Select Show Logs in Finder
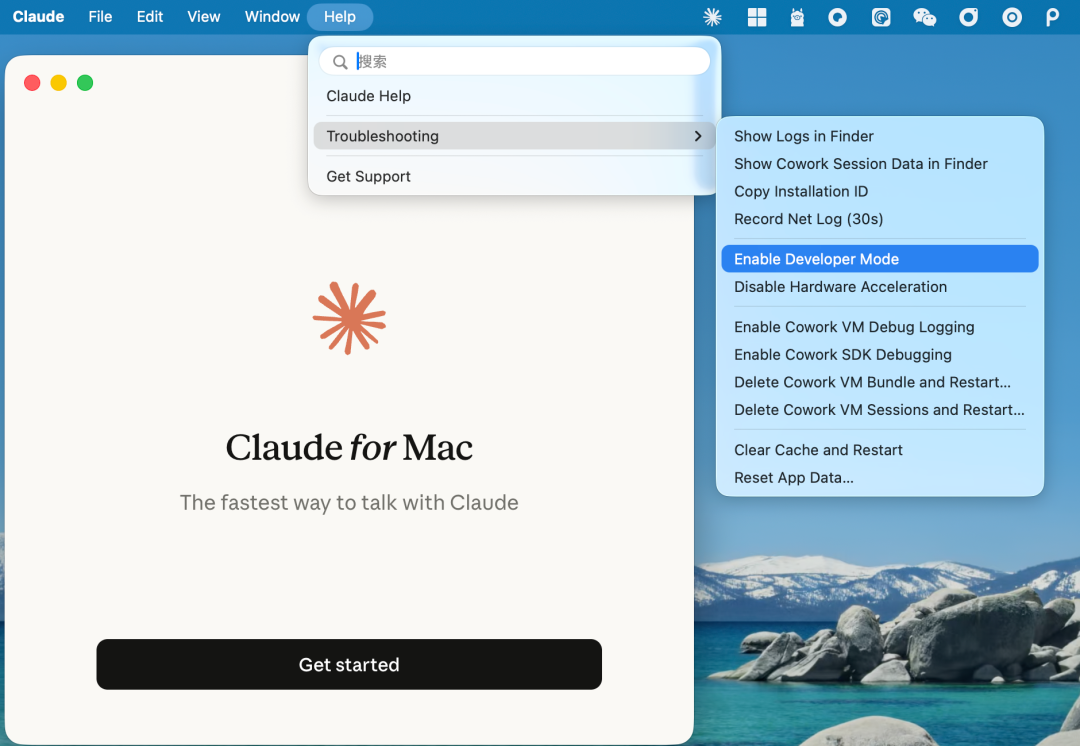This screenshot has height=746, width=1080. pos(803,136)
